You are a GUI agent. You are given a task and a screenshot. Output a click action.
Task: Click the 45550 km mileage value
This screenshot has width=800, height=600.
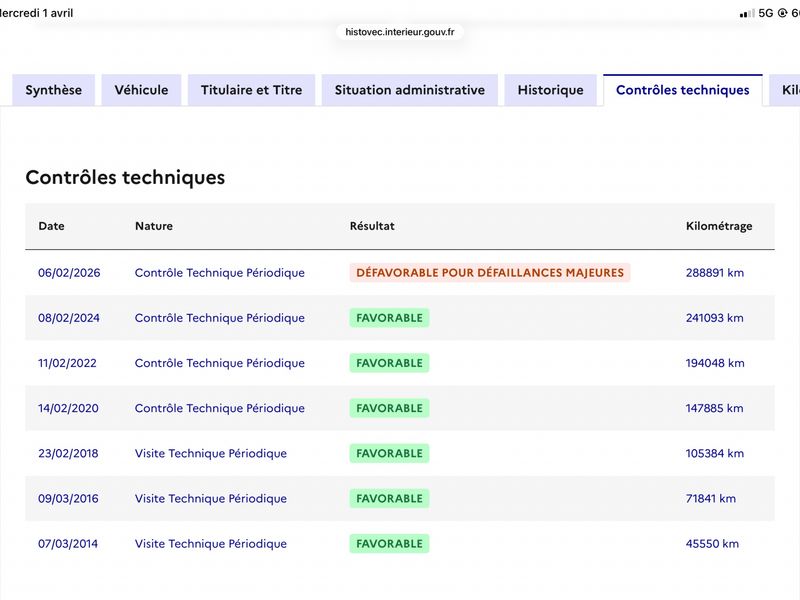click(x=712, y=543)
